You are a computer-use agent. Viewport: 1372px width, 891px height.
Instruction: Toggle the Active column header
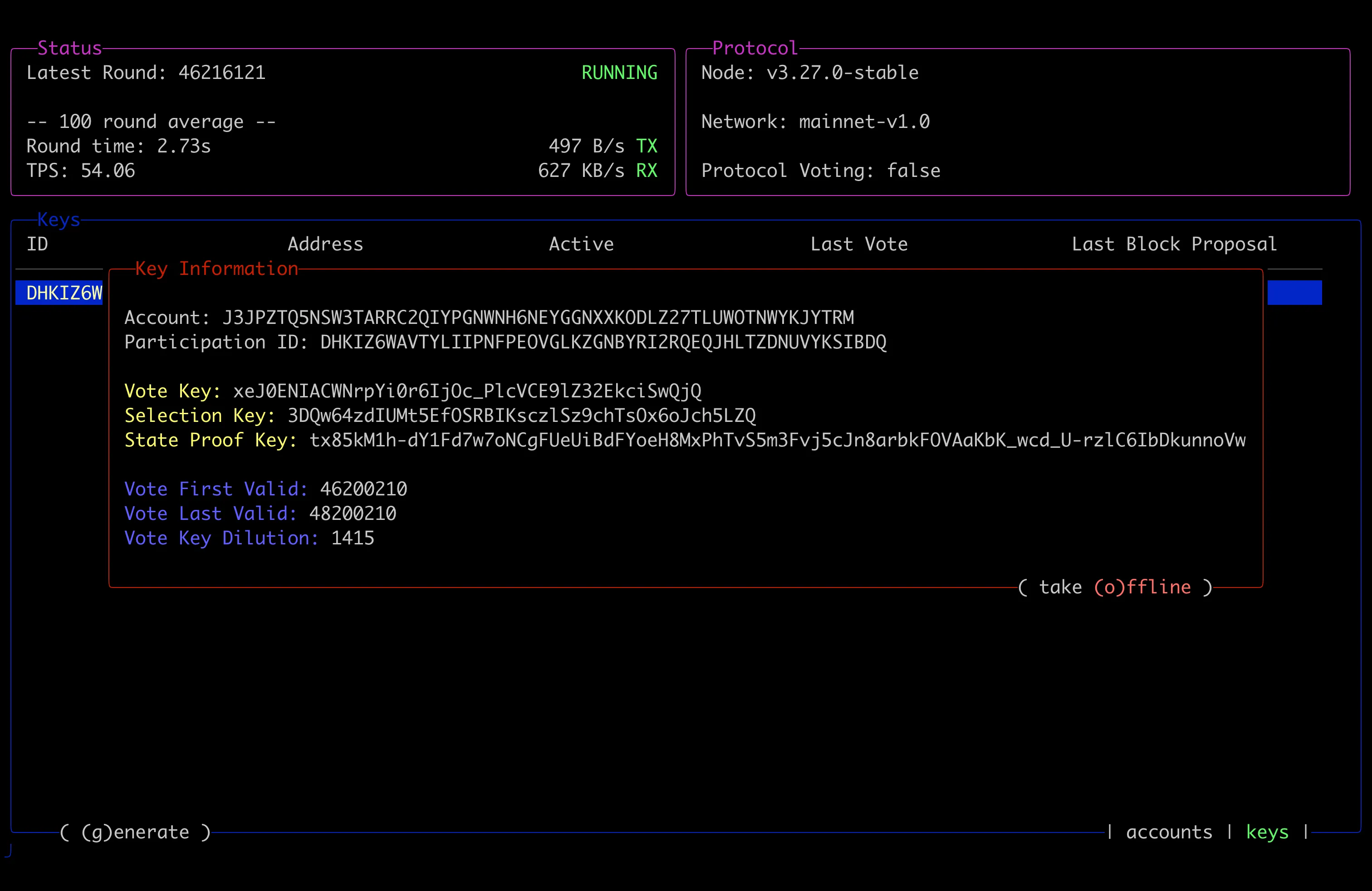(x=581, y=243)
